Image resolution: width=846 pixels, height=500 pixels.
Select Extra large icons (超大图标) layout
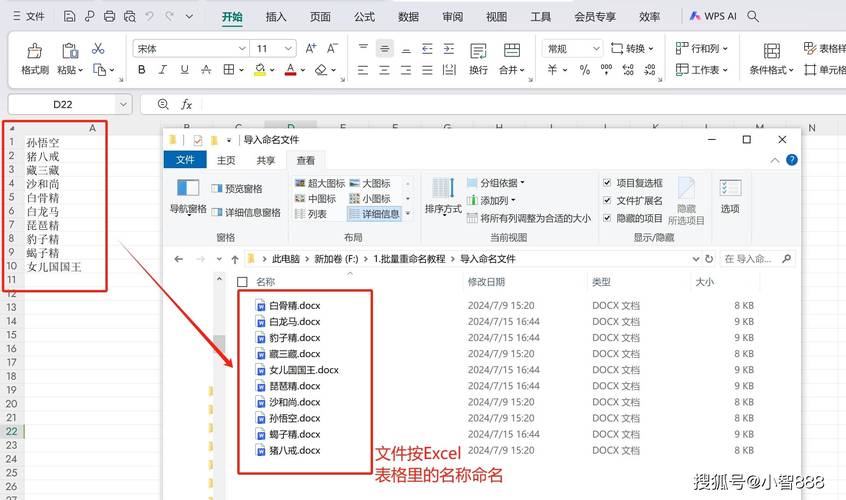[x=320, y=183]
